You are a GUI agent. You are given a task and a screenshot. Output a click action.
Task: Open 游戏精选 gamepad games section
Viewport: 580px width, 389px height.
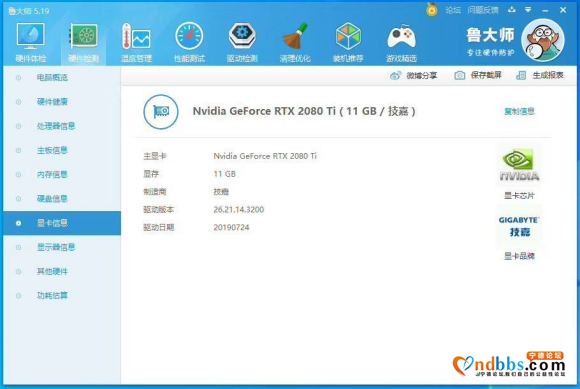pos(401,43)
